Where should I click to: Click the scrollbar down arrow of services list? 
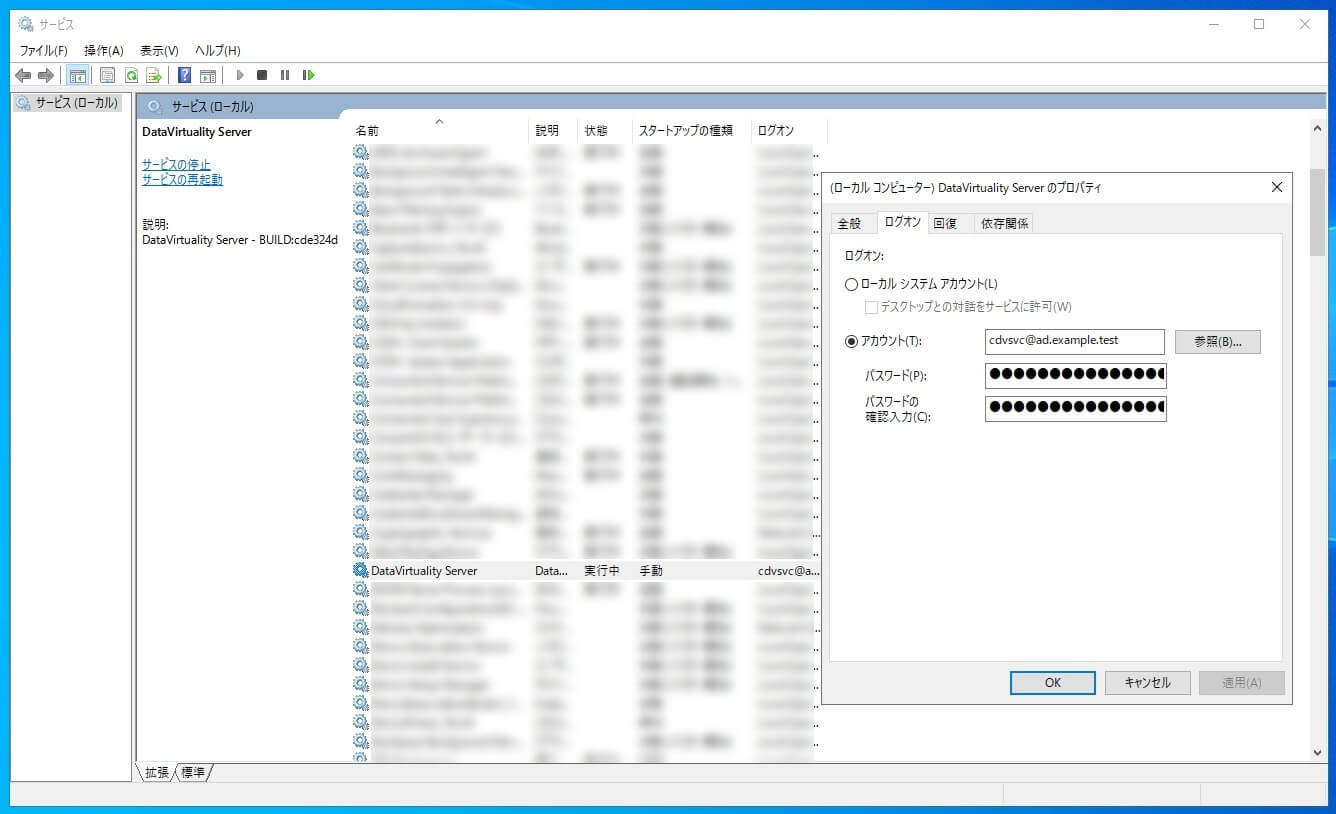click(1317, 752)
